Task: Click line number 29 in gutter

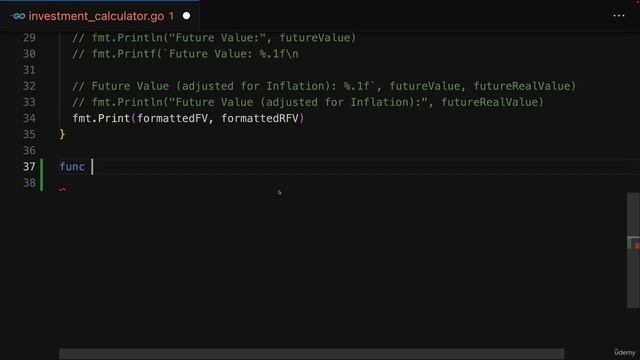Action: click(x=29, y=38)
